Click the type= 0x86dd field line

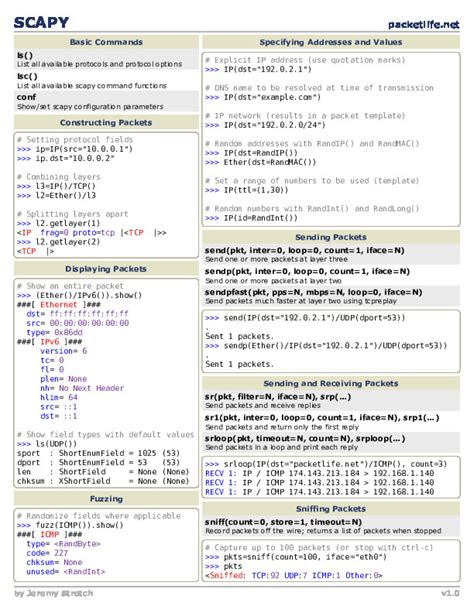(x=54, y=332)
